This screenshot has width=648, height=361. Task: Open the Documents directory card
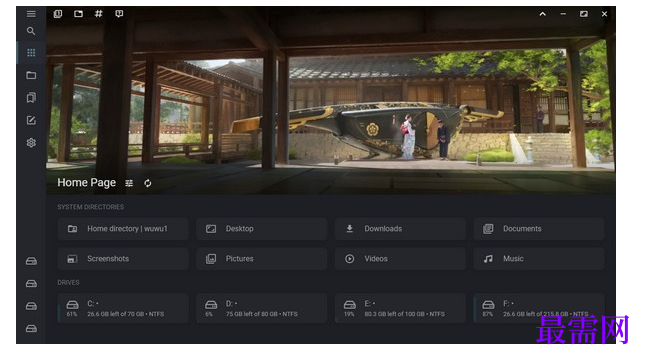(539, 229)
